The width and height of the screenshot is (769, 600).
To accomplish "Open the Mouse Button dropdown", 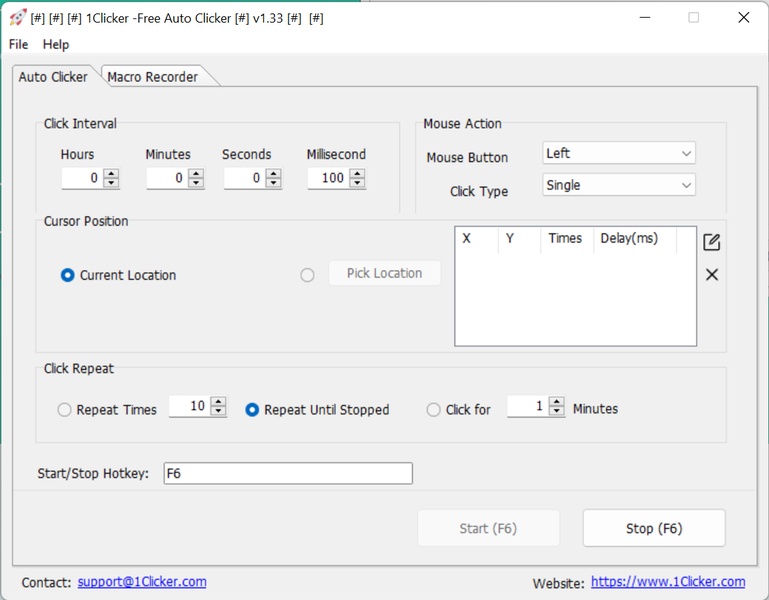I will [x=618, y=153].
